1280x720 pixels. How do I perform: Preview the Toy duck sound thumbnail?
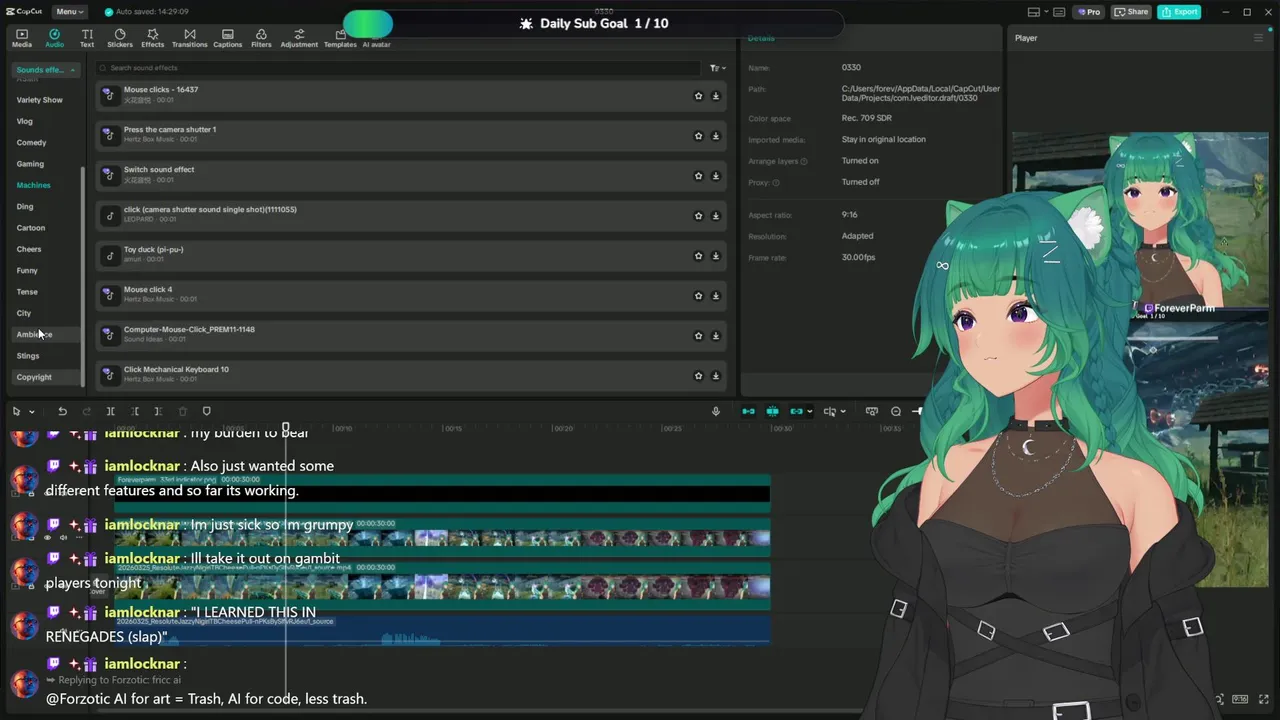(109, 255)
